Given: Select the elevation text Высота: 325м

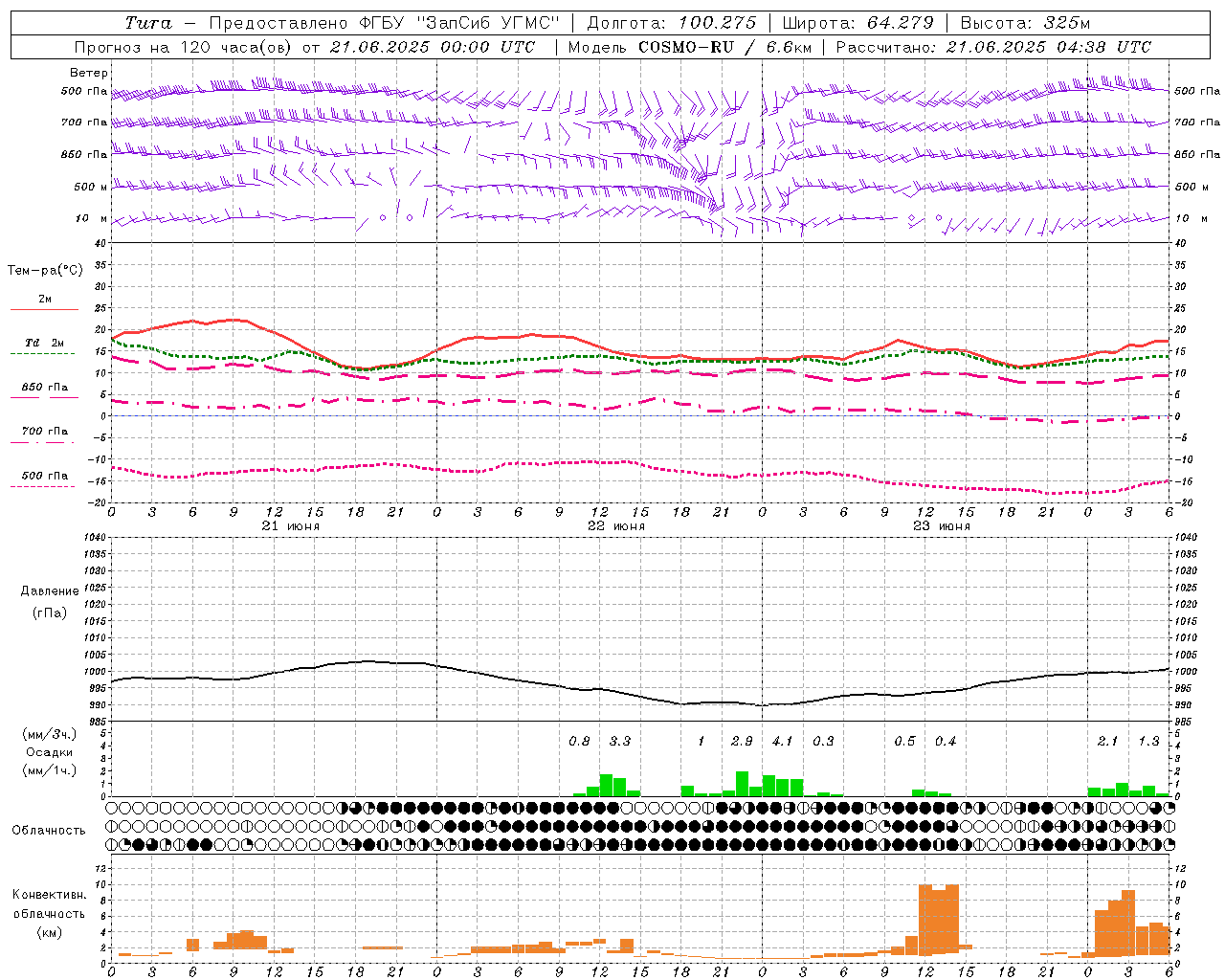Looking at the screenshot, I should pos(1025,23).
